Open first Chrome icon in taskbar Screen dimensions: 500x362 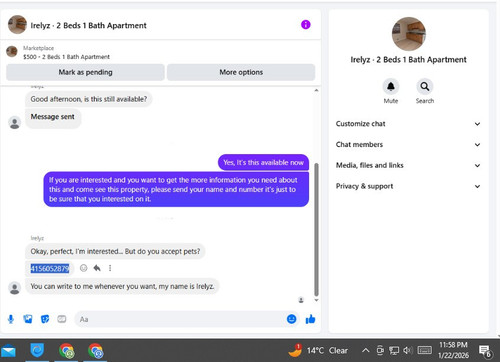66,351
